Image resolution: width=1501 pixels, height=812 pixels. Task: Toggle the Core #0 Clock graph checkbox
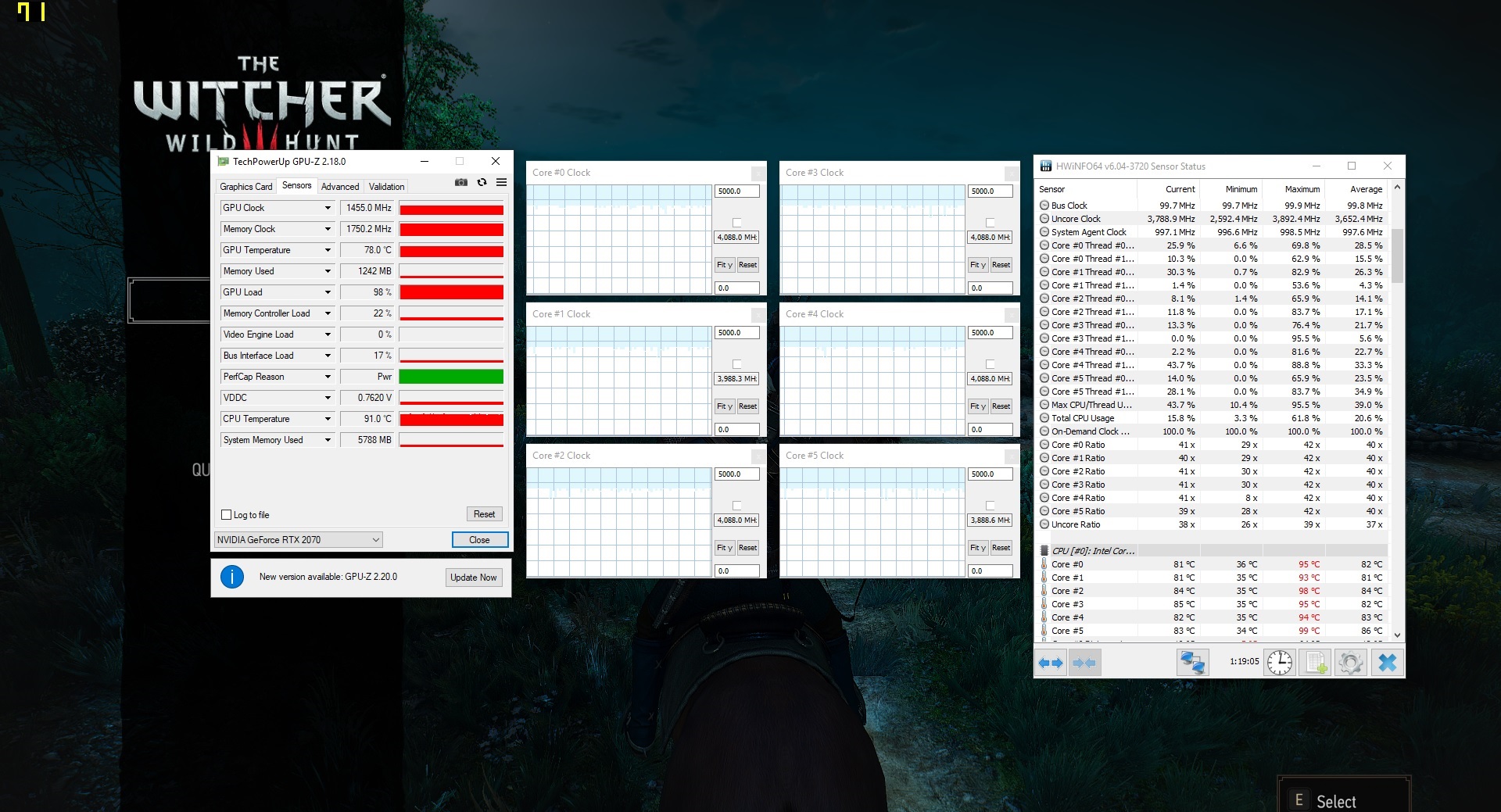pyautogui.click(x=736, y=223)
